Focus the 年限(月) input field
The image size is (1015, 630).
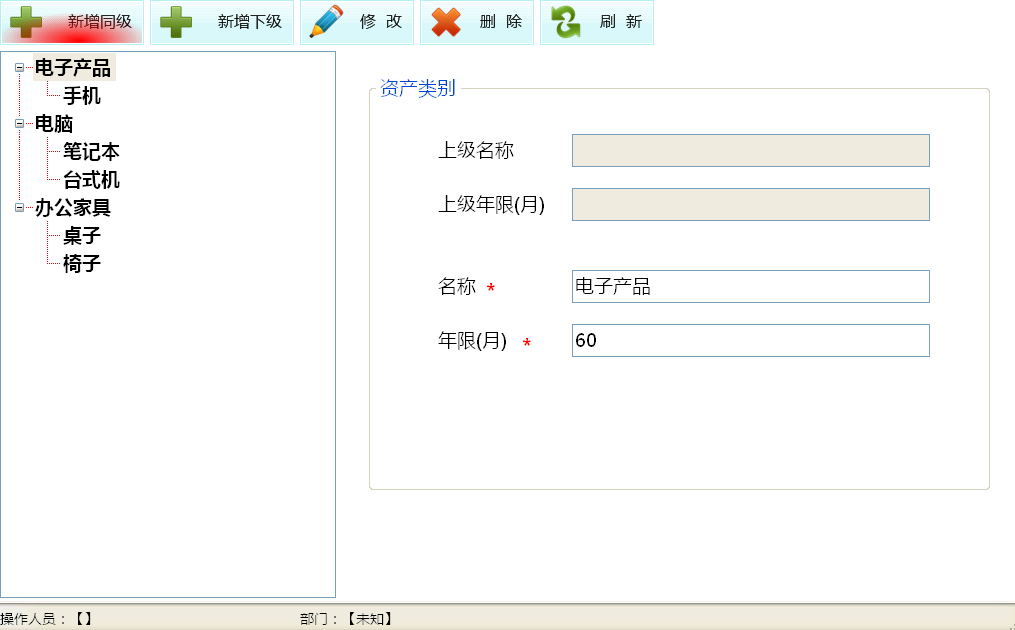coord(750,340)
